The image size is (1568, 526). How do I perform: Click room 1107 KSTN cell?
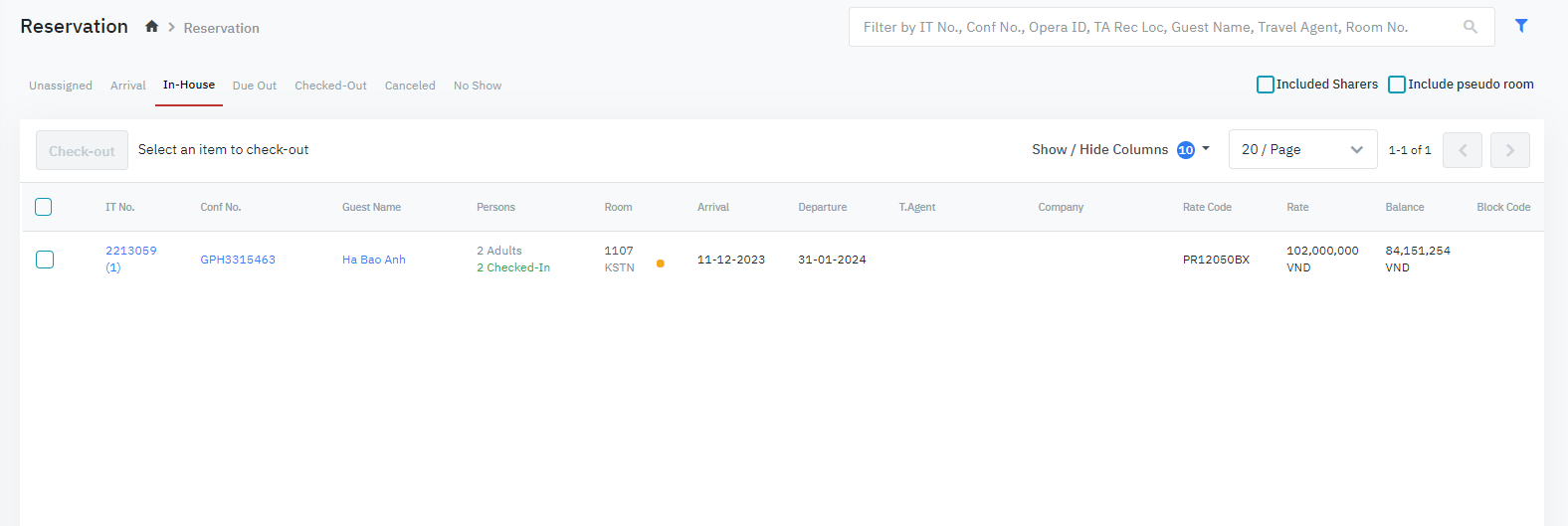click(619, 260)
